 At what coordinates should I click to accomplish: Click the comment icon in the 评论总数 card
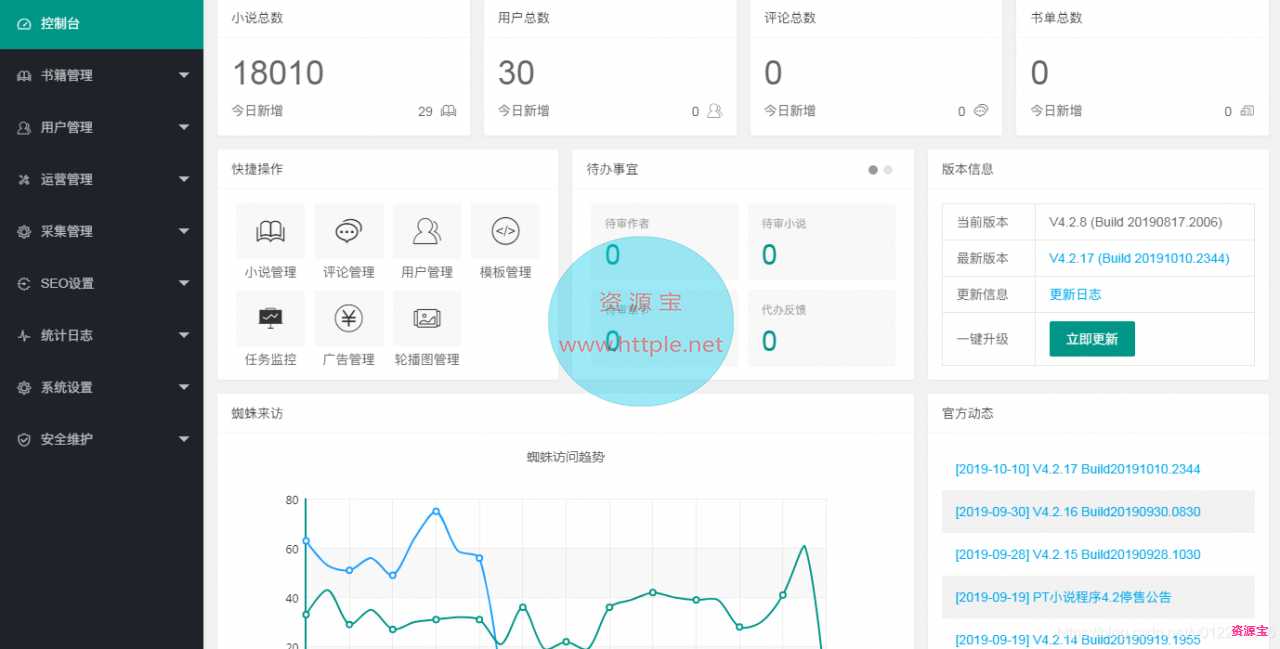[x=981, y=111]
